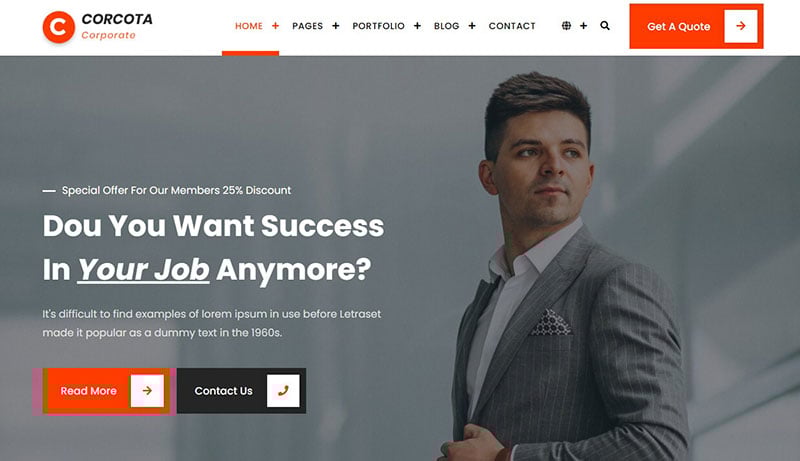Select the Blog menu item
Screen dimensions: 800x461
coord(446,26)
